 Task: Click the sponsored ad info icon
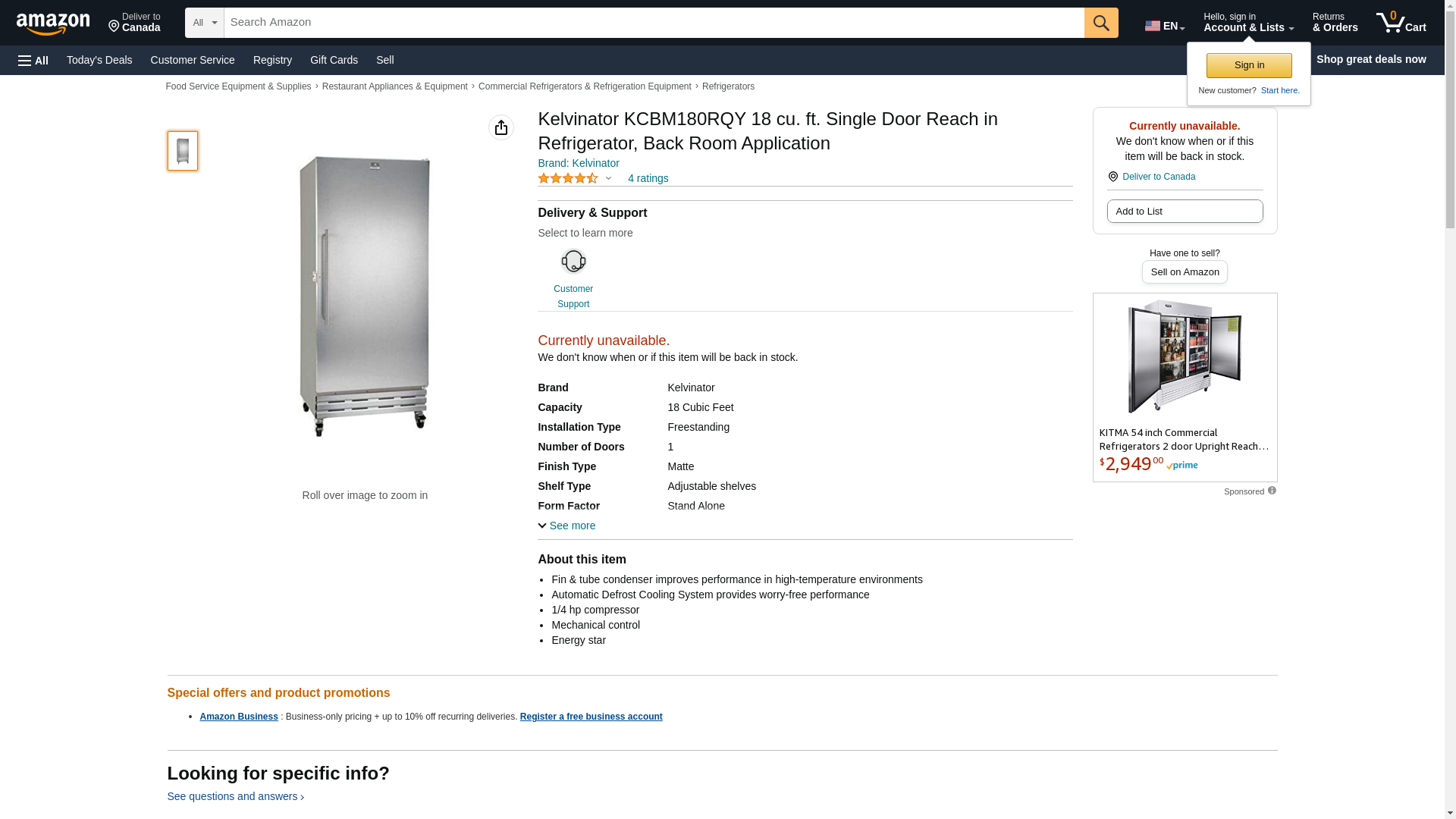coord(1272,491)
